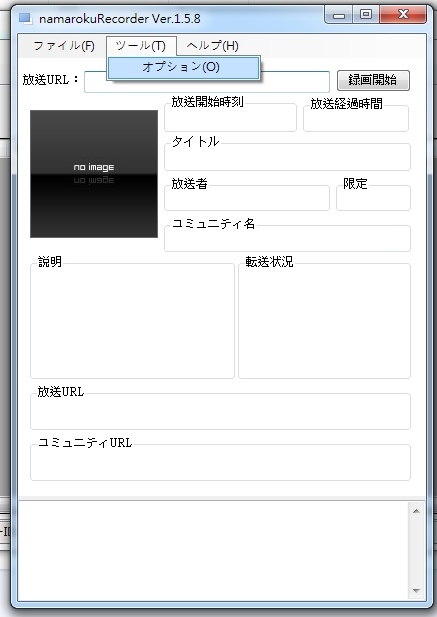Click the 録画開始 button

tap(373, 80)
